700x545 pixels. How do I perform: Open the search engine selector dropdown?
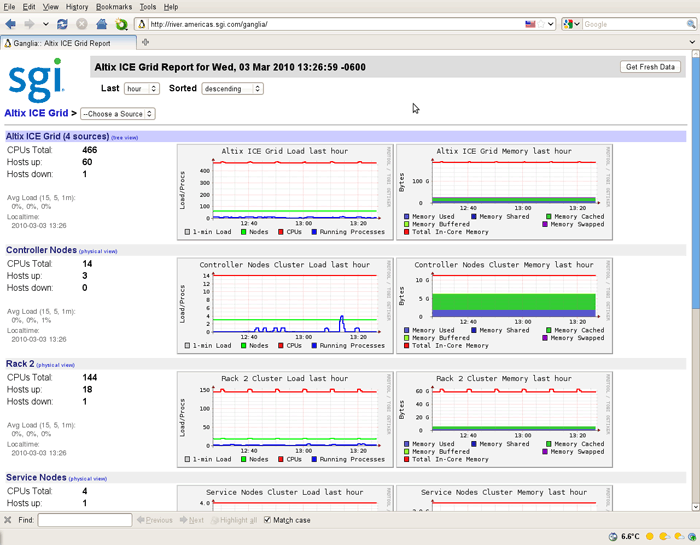click(571, 24)
